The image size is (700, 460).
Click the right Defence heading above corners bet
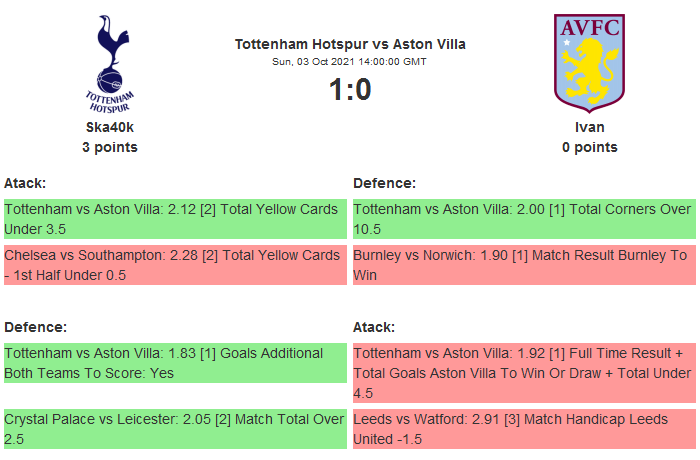tap(385, 183)
